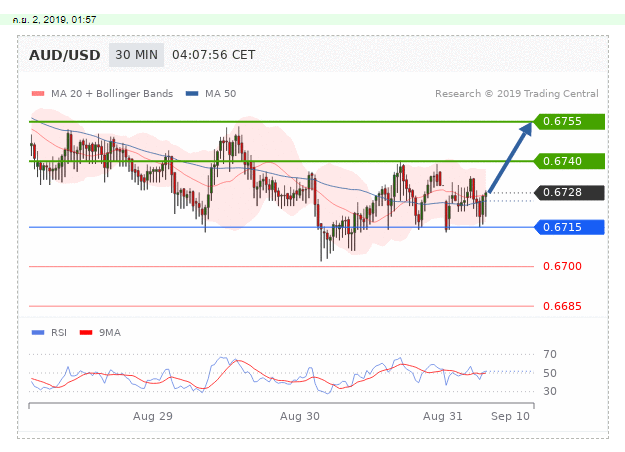Click the dark blue MA 50 legend swatch
Screen dimensions: 625x452
192,94
